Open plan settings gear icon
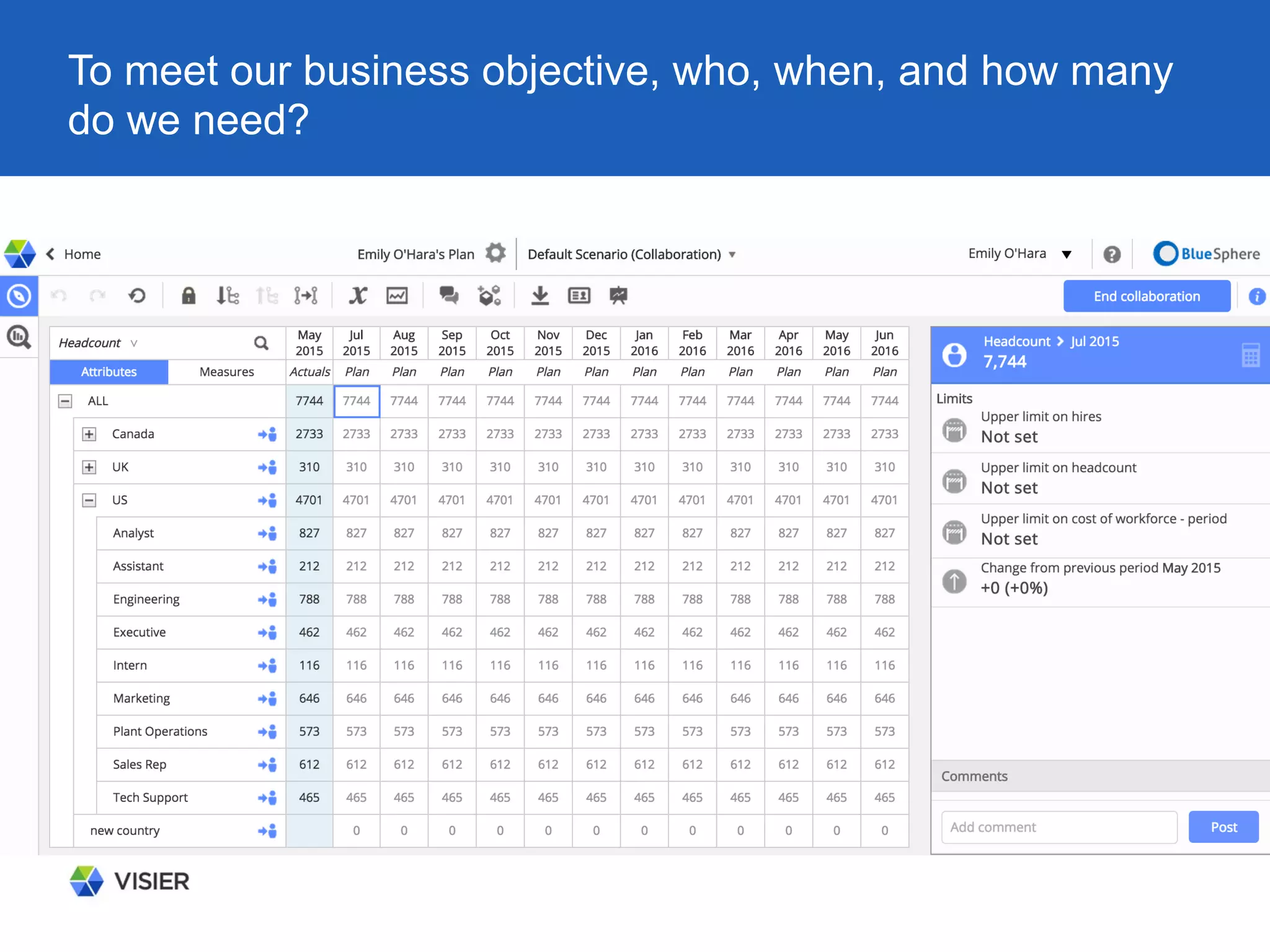Viewport: 1270px width, 952px height. click(495, 253)
